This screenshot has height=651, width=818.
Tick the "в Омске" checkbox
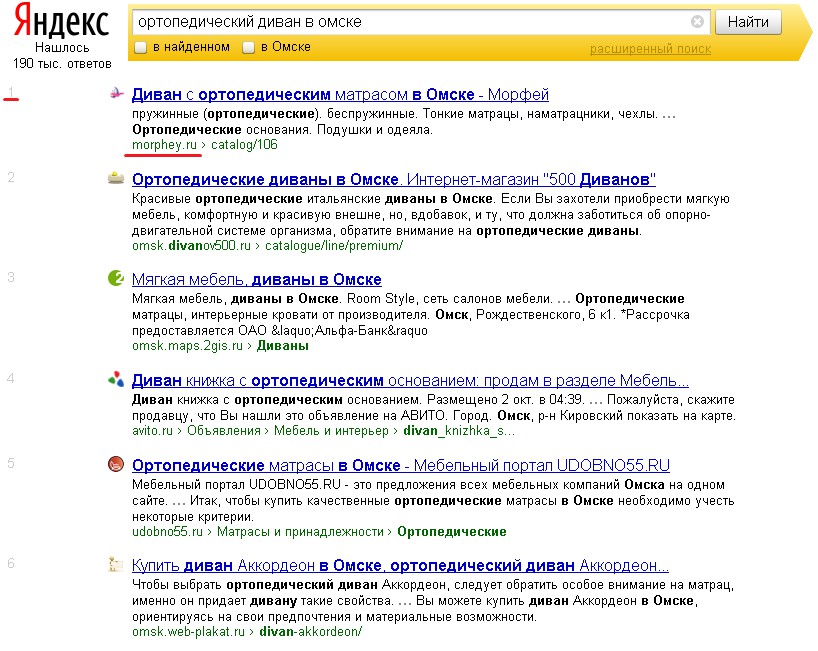coord(248,47)
